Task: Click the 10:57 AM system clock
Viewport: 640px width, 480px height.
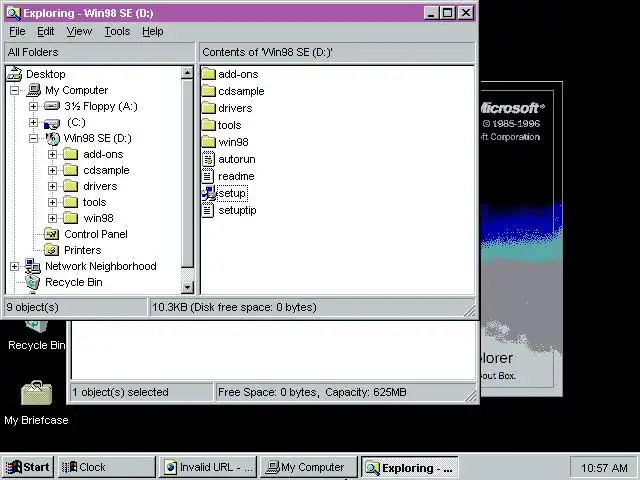Action: point(604,468)
